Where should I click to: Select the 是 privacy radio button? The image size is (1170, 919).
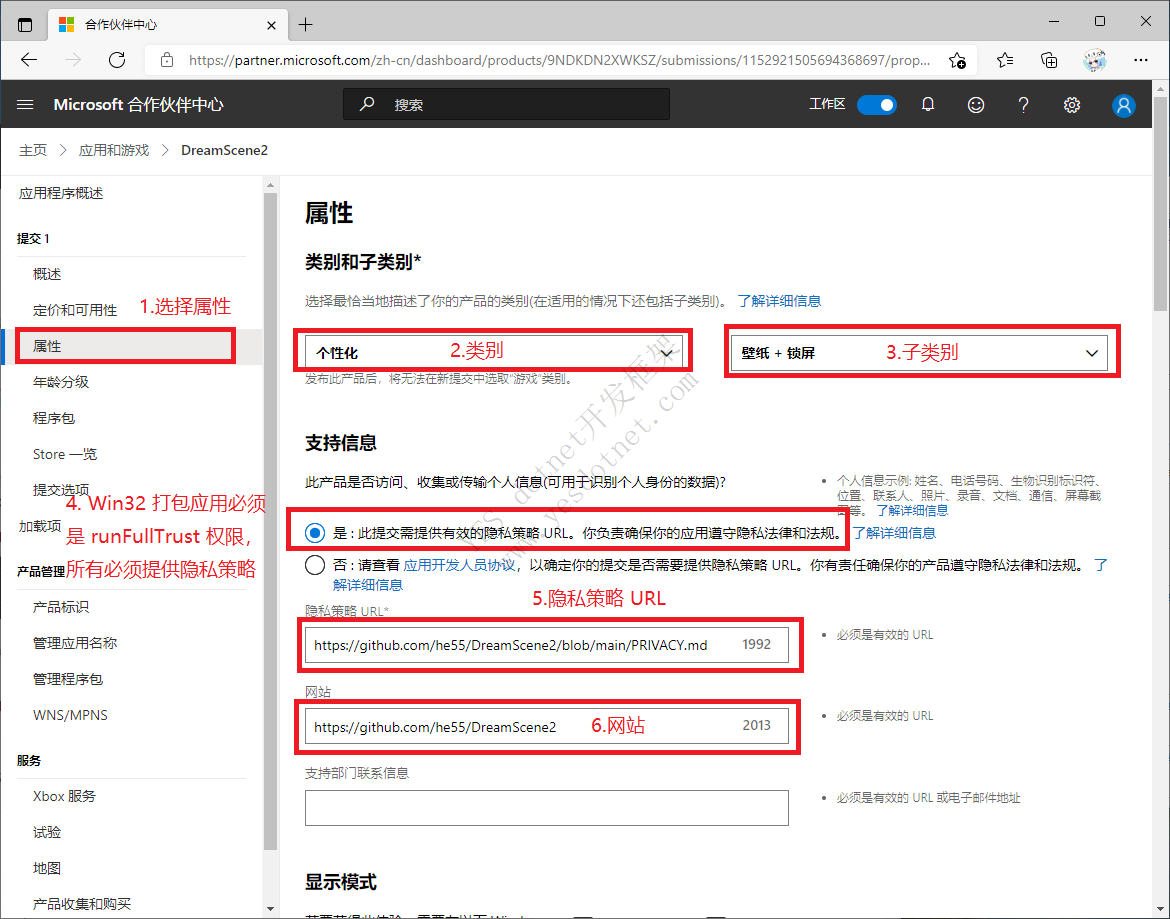click(x=315, y=533)
